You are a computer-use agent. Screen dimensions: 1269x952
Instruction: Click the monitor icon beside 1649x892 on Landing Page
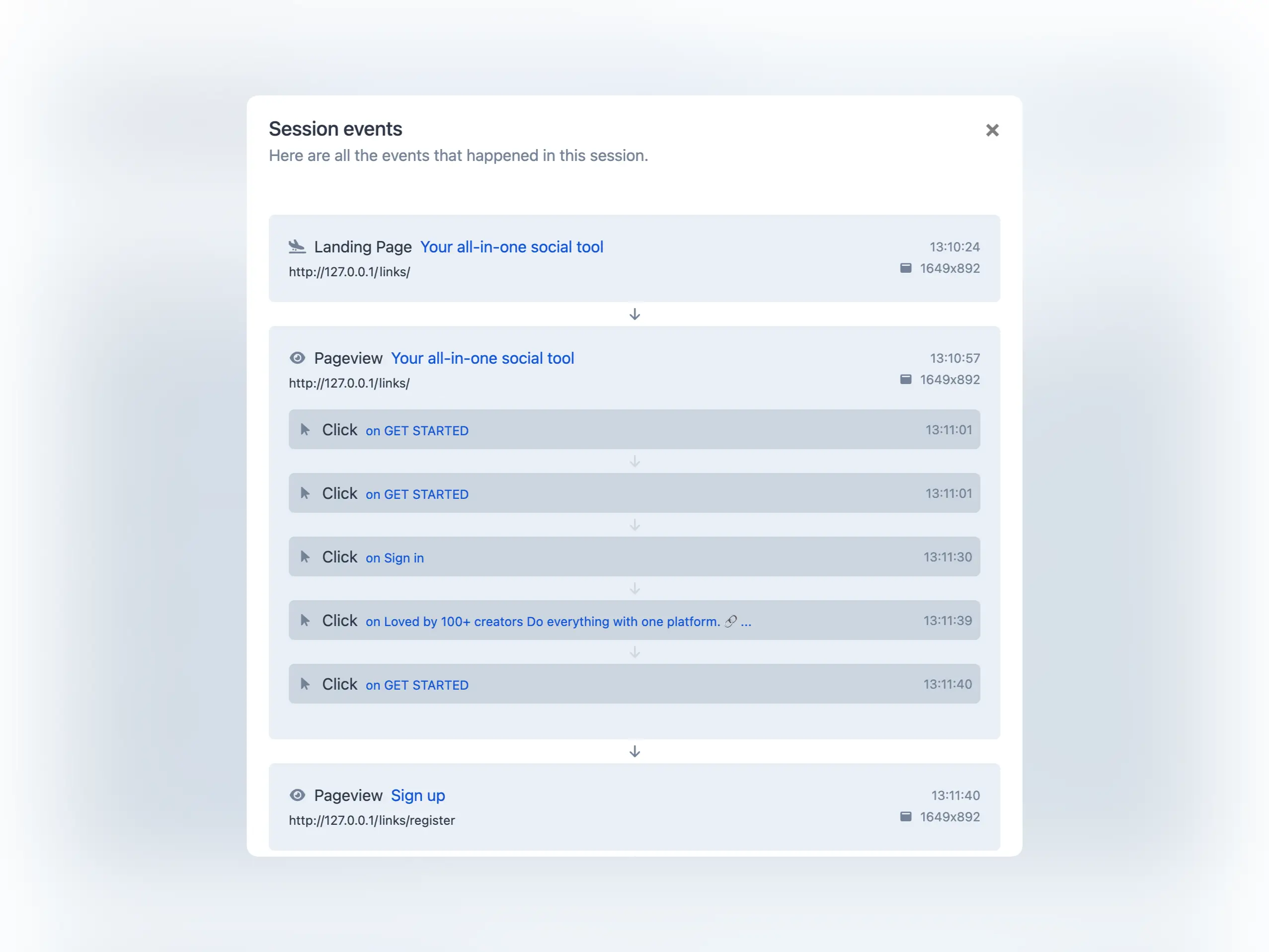click(906, 267)
